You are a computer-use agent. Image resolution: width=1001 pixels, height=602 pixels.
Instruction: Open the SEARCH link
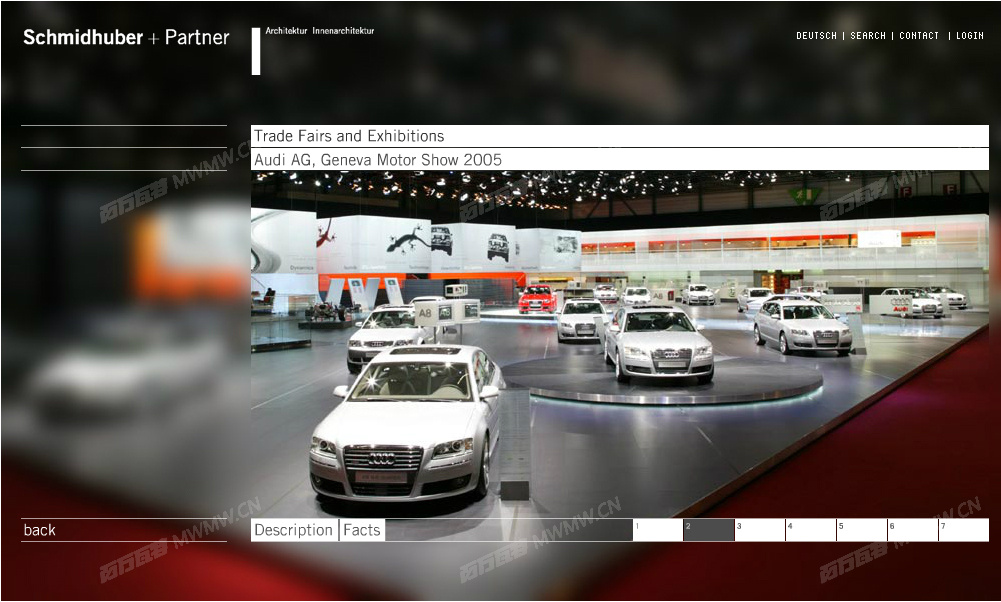(868, 36)
